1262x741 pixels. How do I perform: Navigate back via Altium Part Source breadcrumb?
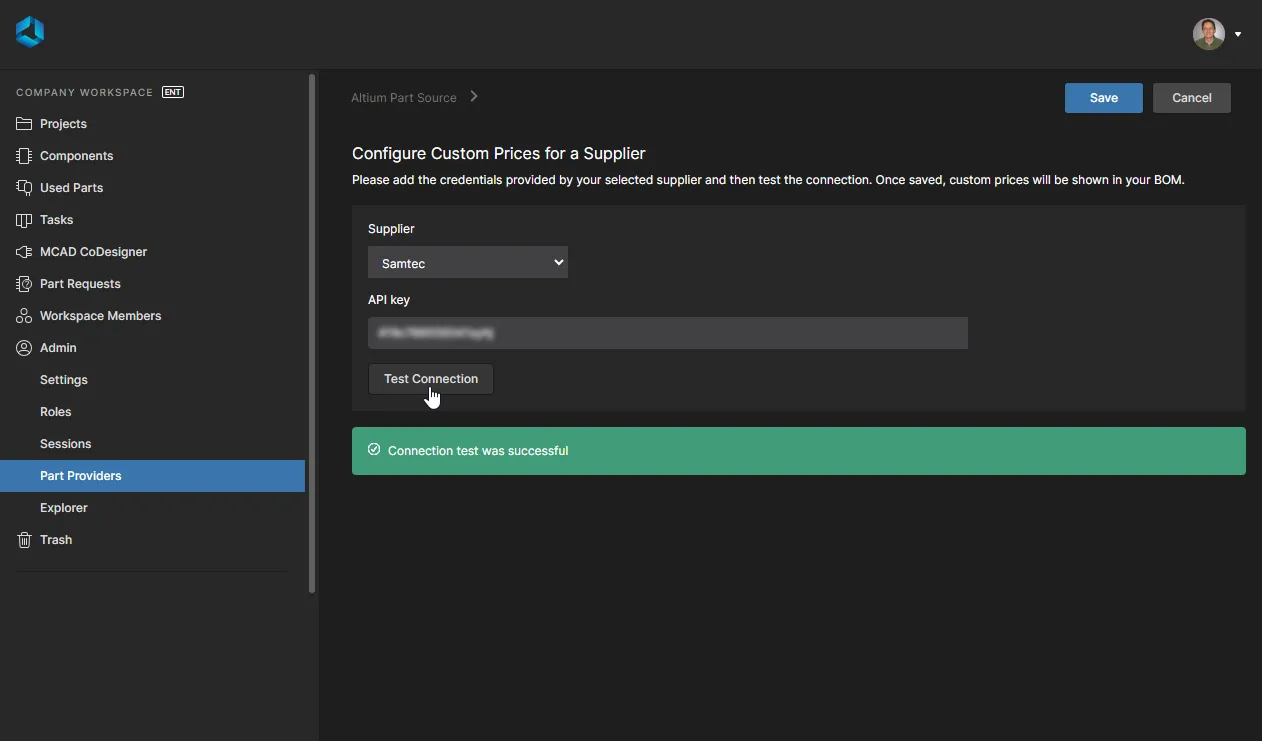tap(404, 98)
